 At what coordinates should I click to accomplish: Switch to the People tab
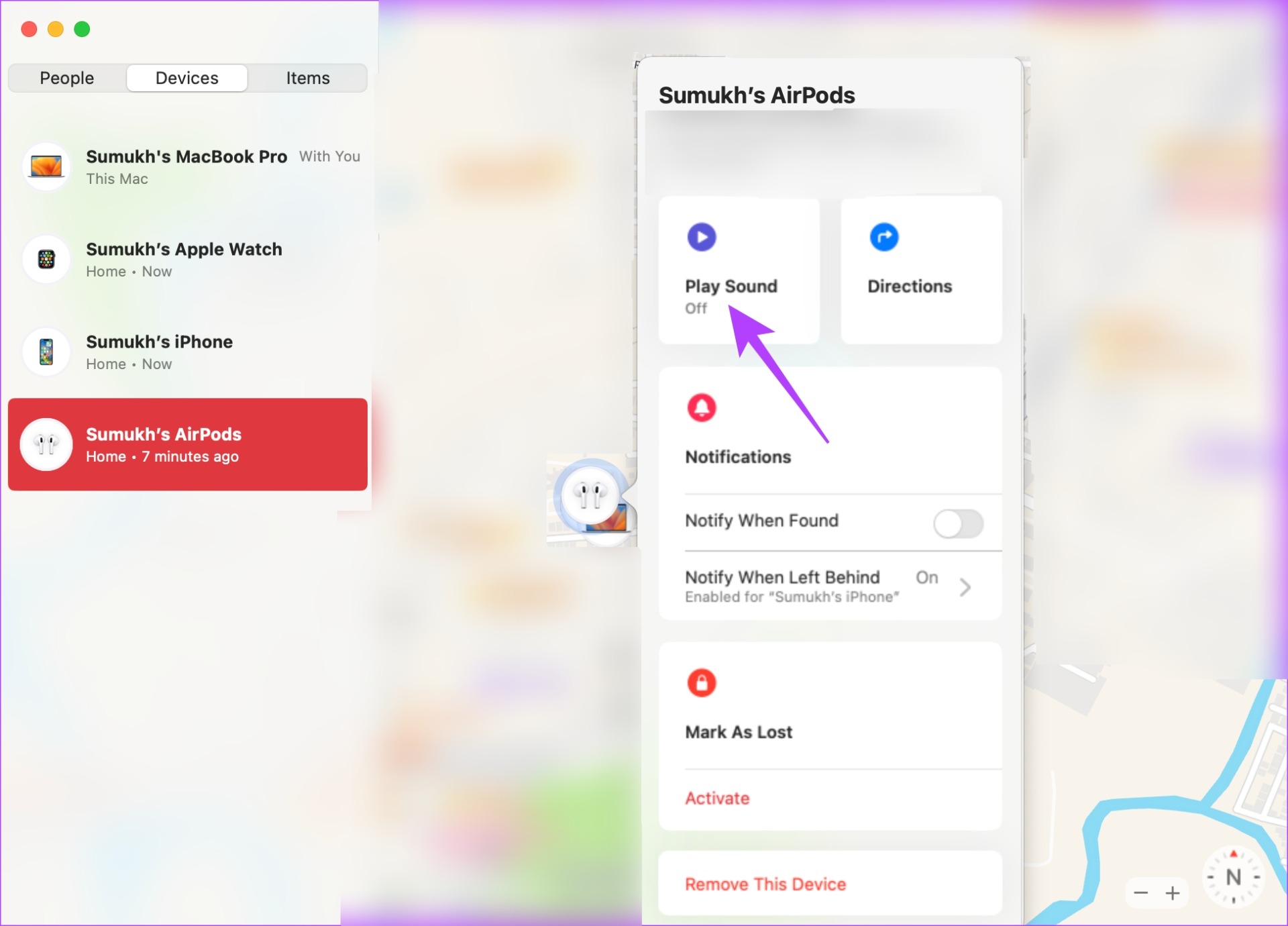pos(67,78)
